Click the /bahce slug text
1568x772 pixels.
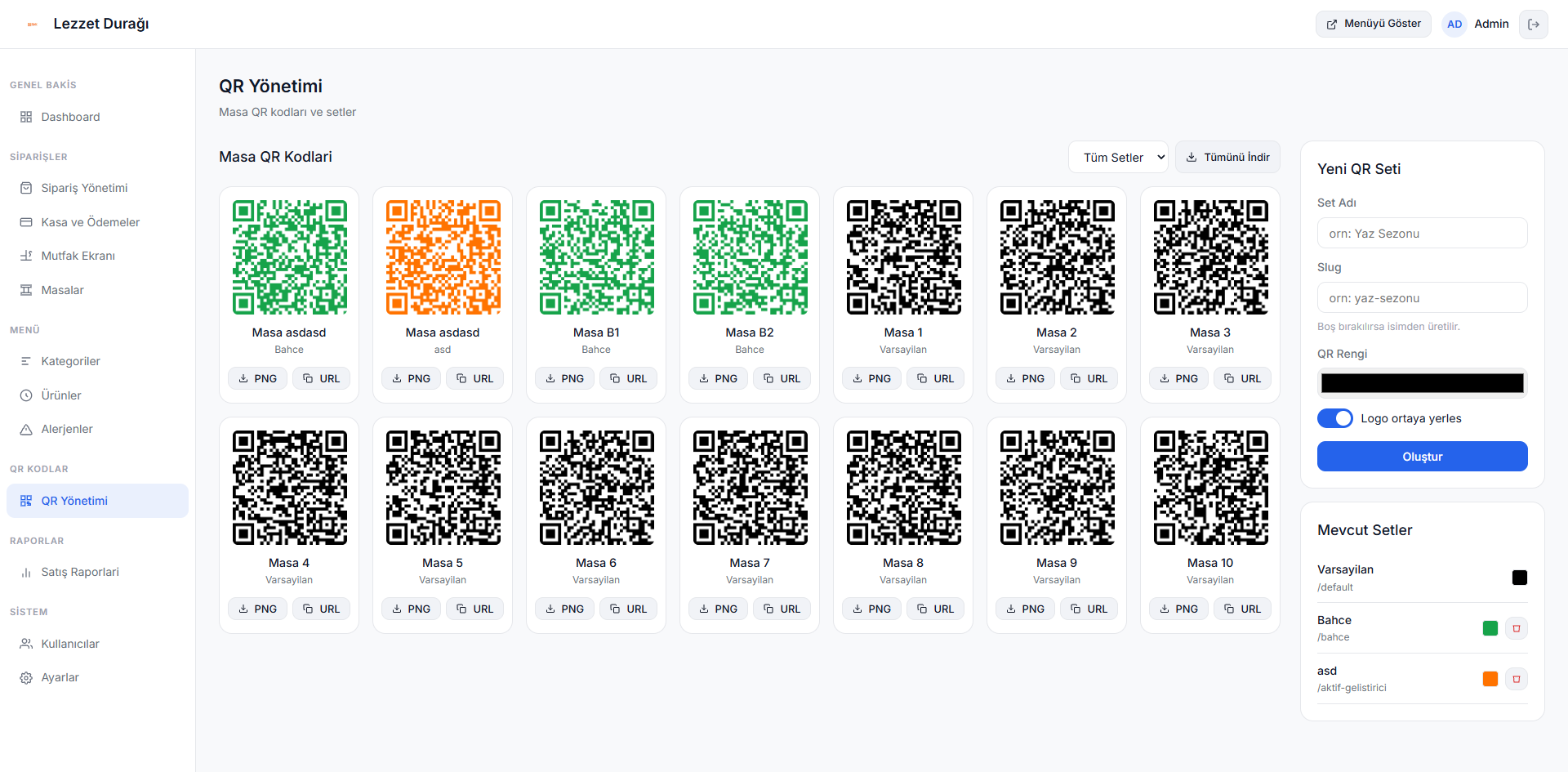pyautogui.click(x=1333, y=637)
